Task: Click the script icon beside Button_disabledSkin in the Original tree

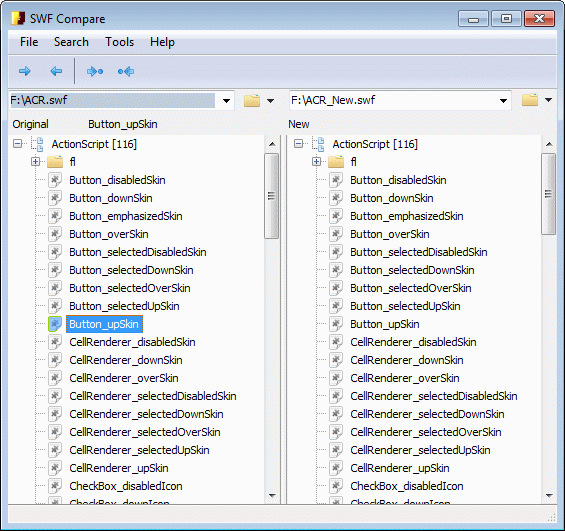Action: pyautogui.click(x=55, y=180)
